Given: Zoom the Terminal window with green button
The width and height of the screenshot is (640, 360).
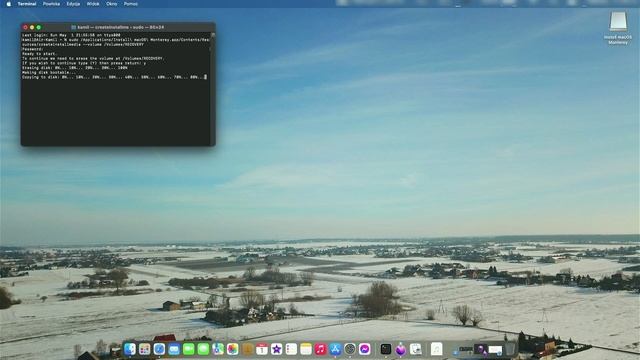Looking at the screenshot, I should (x=39, y=27).
